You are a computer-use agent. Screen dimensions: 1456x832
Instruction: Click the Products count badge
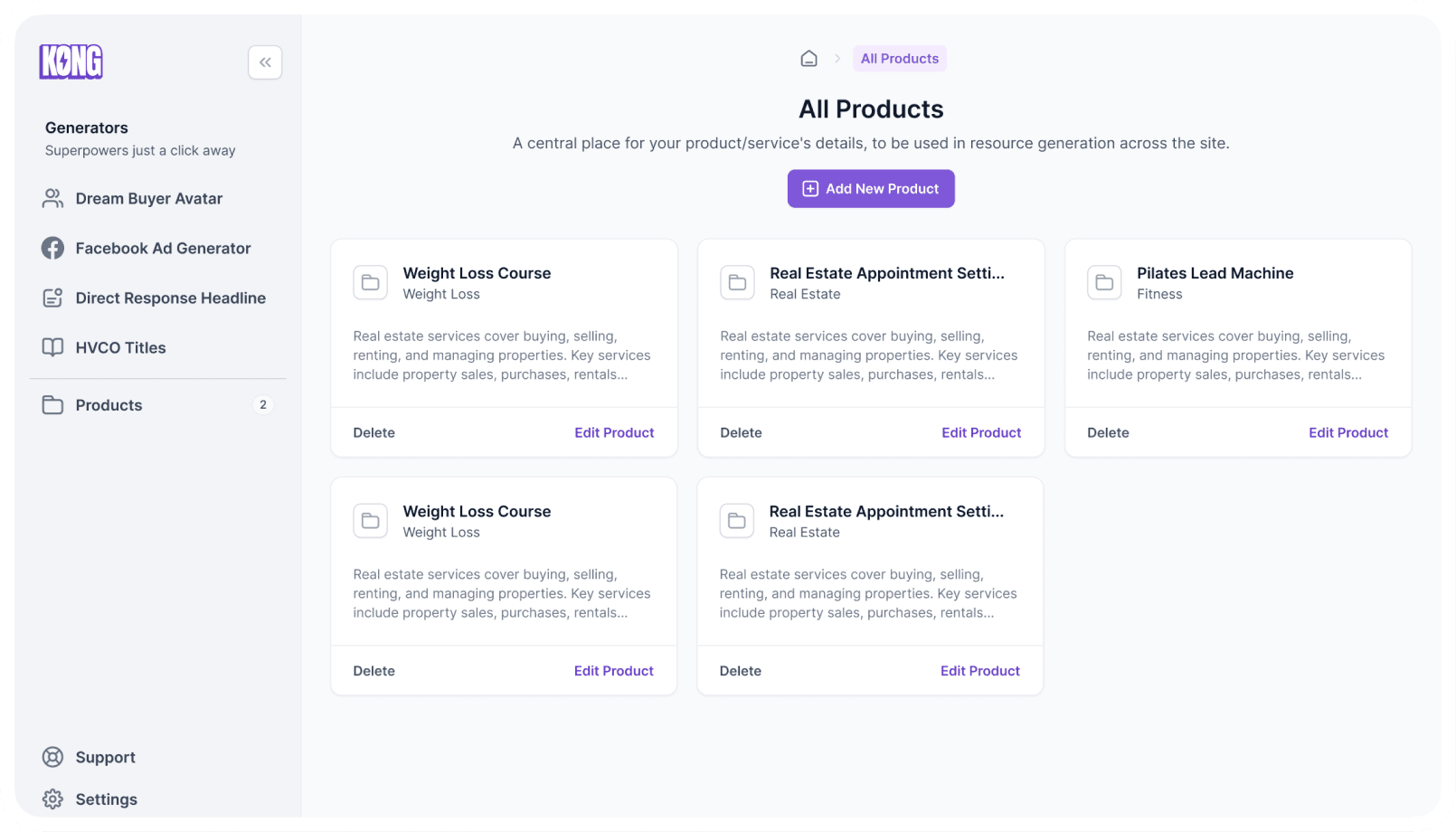tap(263, 405)
